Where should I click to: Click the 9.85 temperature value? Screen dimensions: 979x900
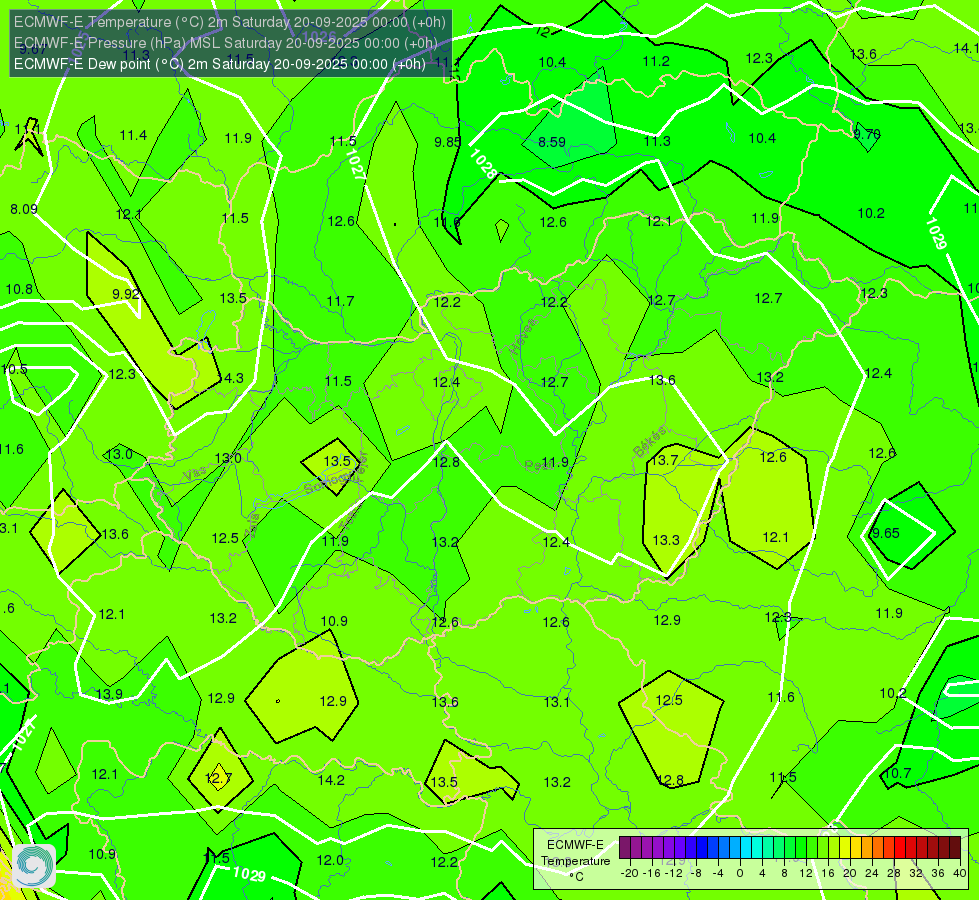pyautogui.click(x=447, y=142)
